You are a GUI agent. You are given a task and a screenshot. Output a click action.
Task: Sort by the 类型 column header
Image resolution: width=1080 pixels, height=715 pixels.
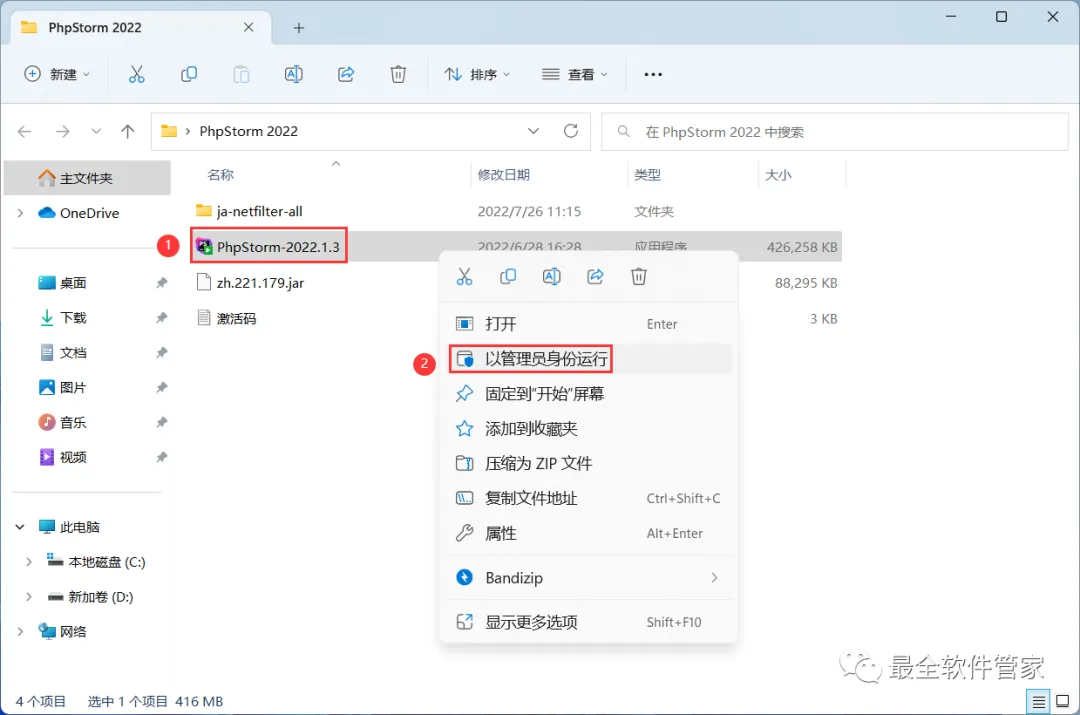pos(647,175)
